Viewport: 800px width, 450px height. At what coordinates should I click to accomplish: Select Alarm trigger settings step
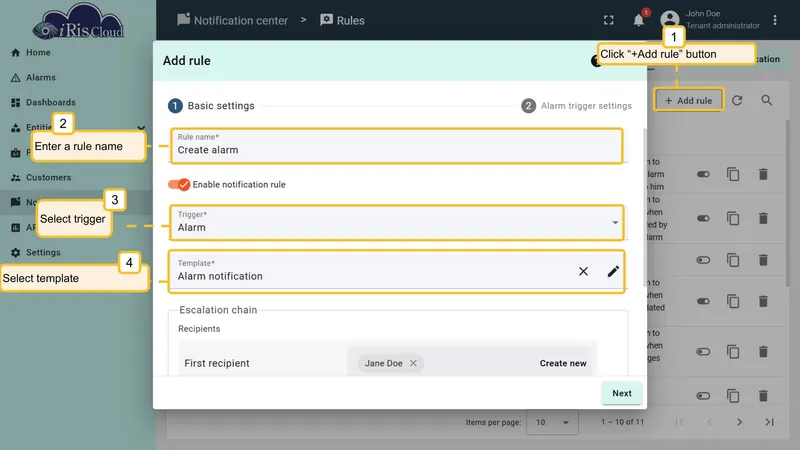click(x=577, y=106)
